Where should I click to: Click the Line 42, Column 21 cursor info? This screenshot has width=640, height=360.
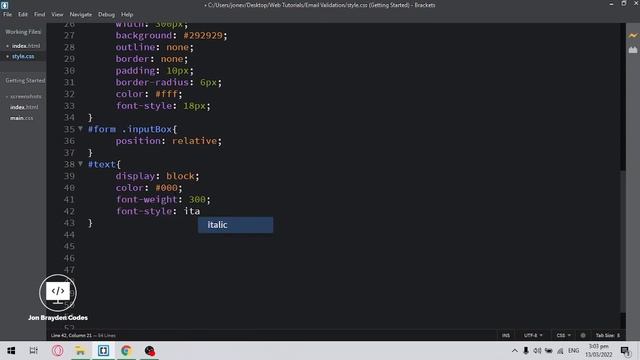71,335
